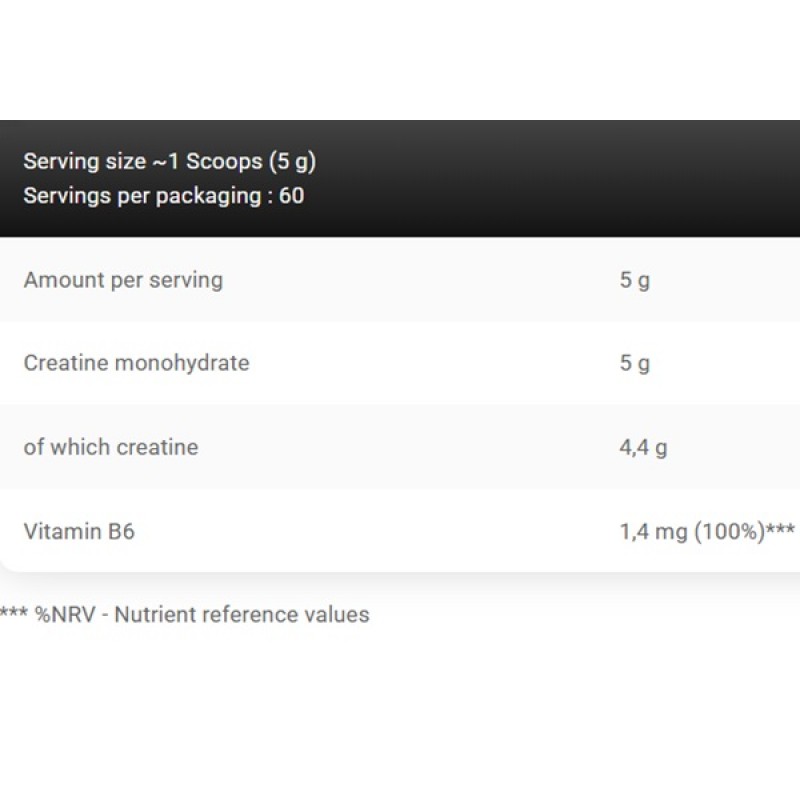Click the "Creatine monohydrate" row label
Image resolution: width=800 pixels, height=800 pixels.
click(136, 363)
